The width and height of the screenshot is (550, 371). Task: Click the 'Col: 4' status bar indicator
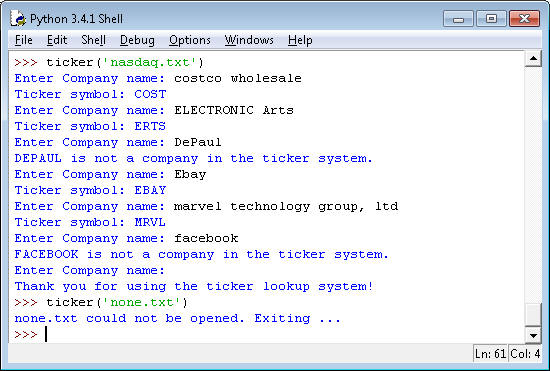(525, 354)
